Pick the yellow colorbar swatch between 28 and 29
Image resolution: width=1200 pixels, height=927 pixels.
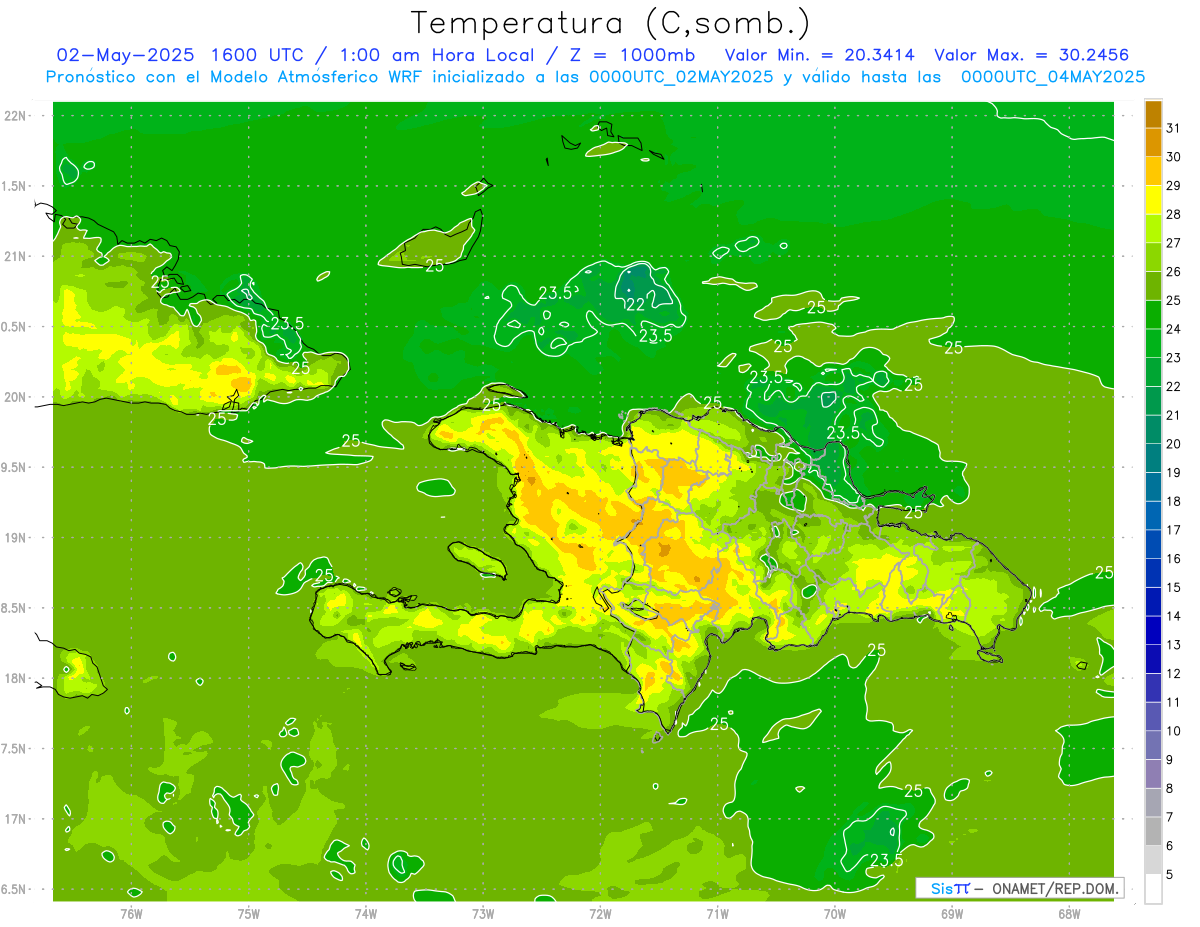pos(1153,200)
